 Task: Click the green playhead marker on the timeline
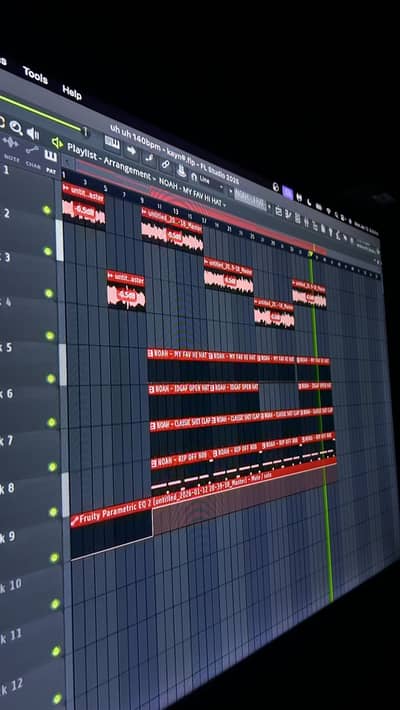(x=310, y=254)
